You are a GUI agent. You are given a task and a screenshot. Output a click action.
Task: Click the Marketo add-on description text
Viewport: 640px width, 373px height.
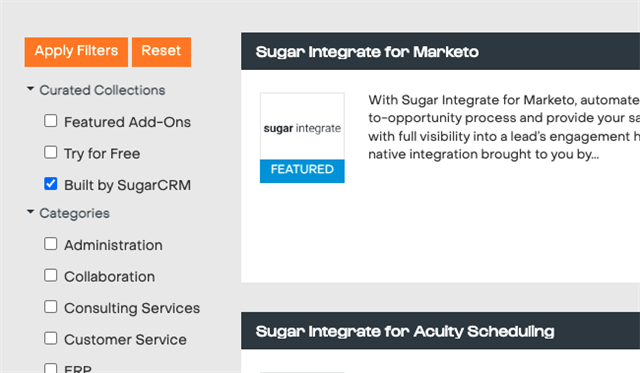tap(504, 127)
